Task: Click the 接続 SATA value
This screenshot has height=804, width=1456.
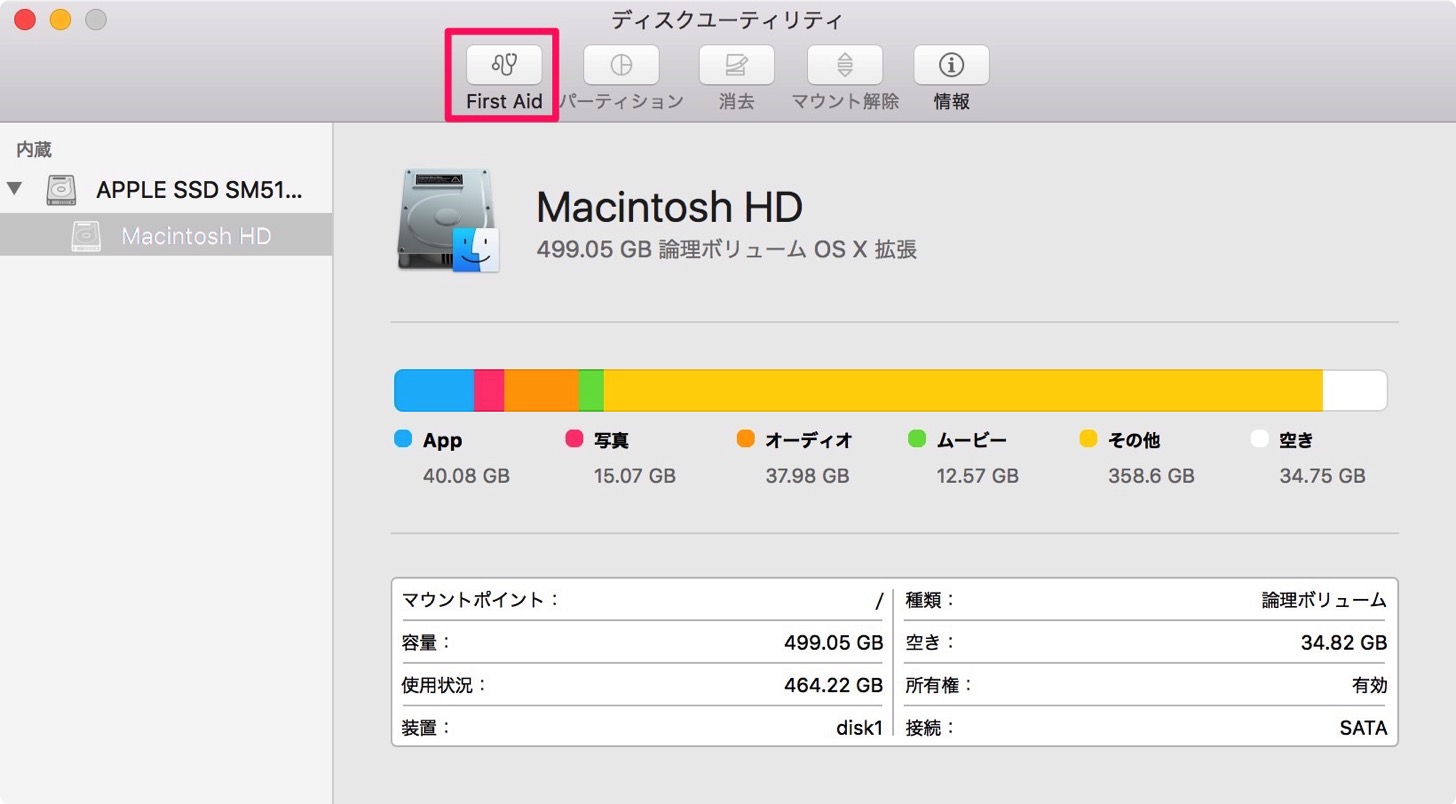Action: pos(1364,728)
